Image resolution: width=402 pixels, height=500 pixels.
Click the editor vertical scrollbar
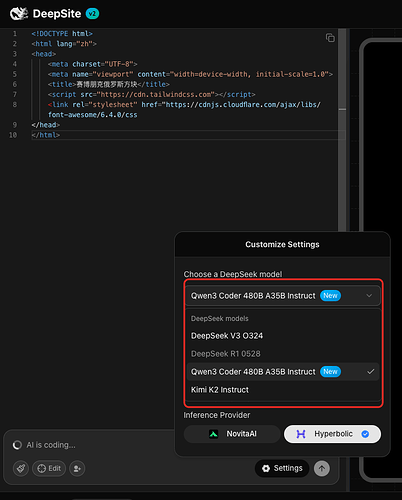pos(342,130)
